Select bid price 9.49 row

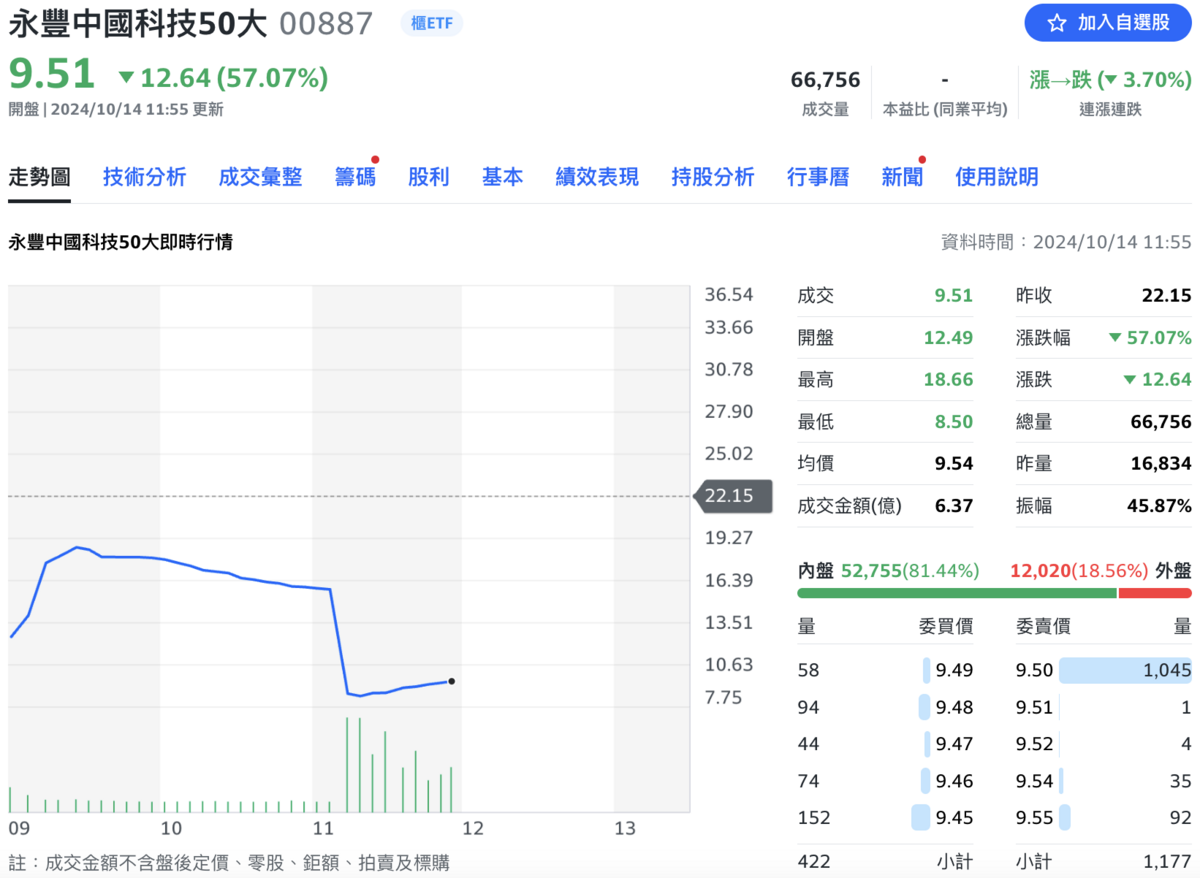pos(885,670)
